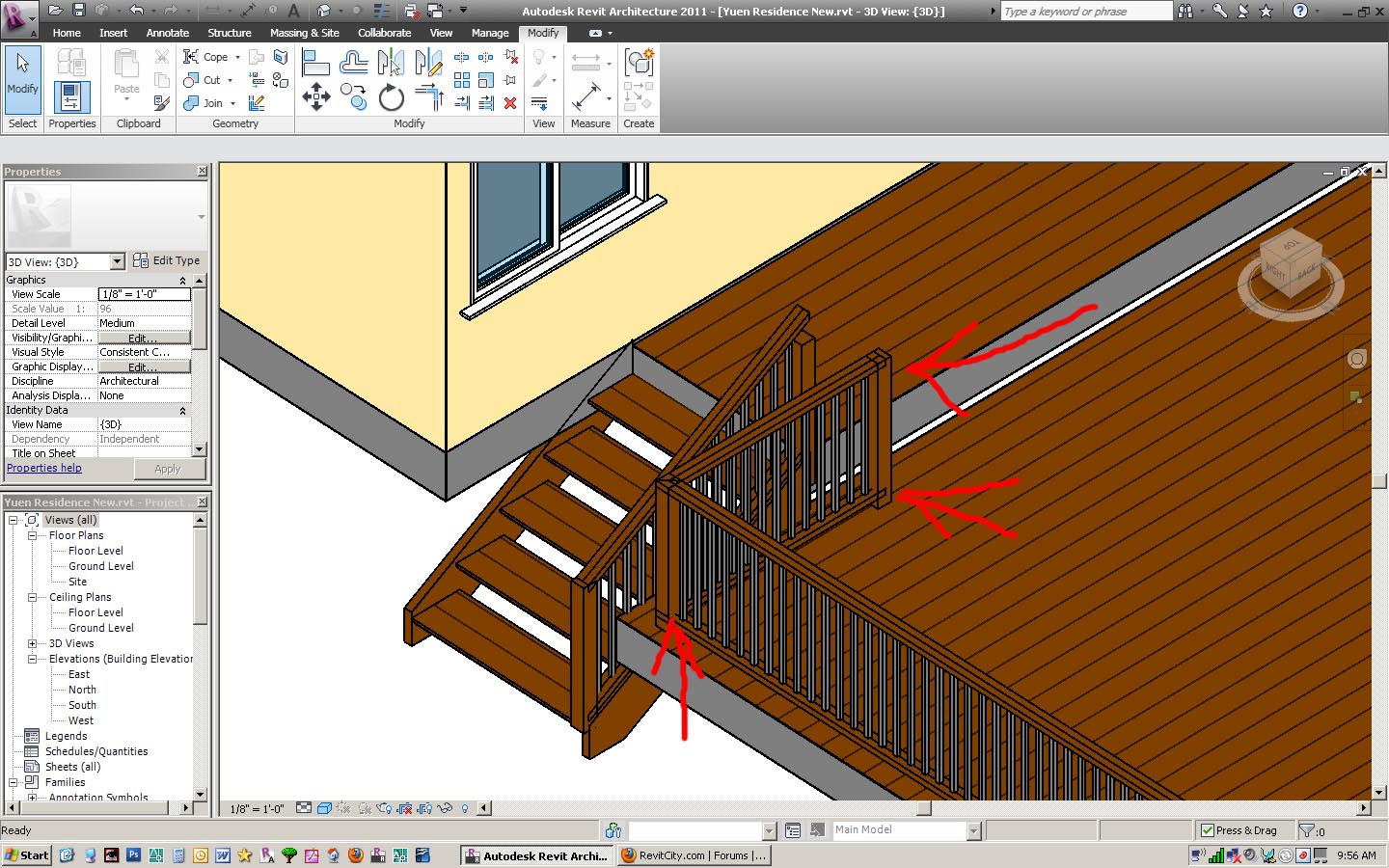
Task: Switch to RevitCity.com Forums taskbar window
Action: (694, 855)
